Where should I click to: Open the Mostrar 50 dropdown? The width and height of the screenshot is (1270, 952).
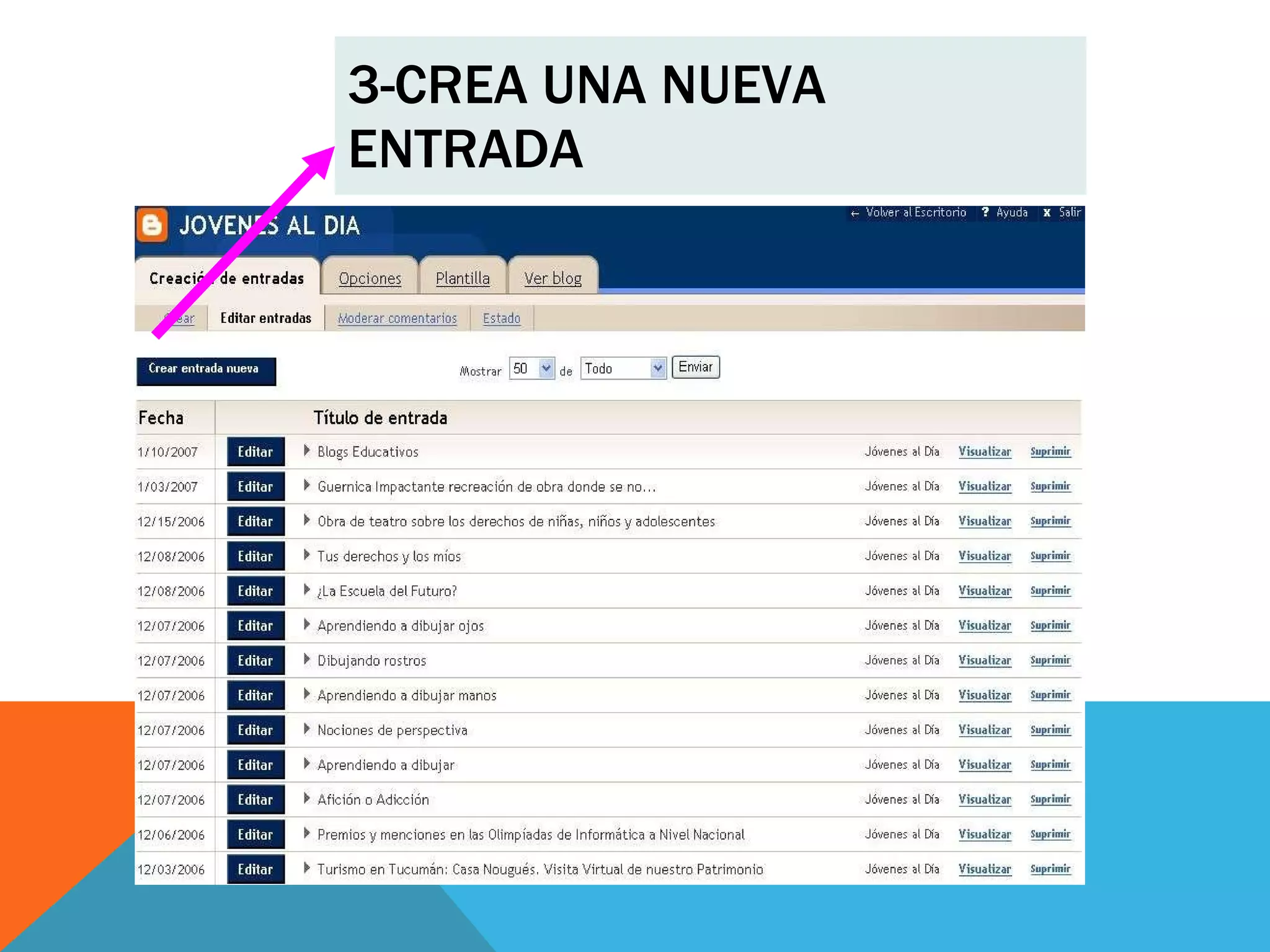(x=531, y=369)
